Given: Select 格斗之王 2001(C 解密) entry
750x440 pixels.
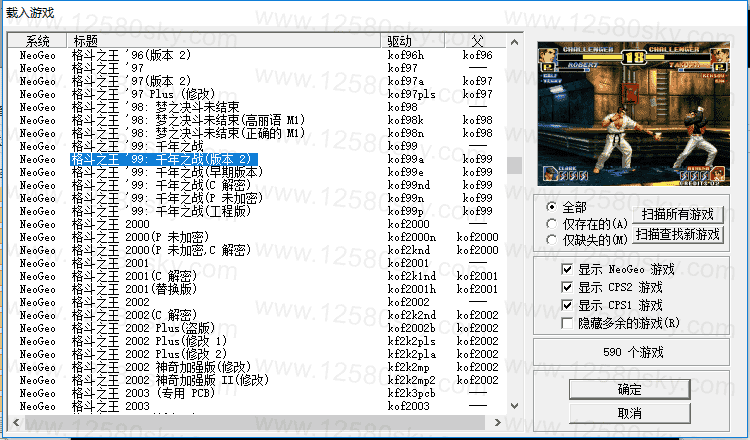Looking at the screenshot, I should [x=256, y=276].
